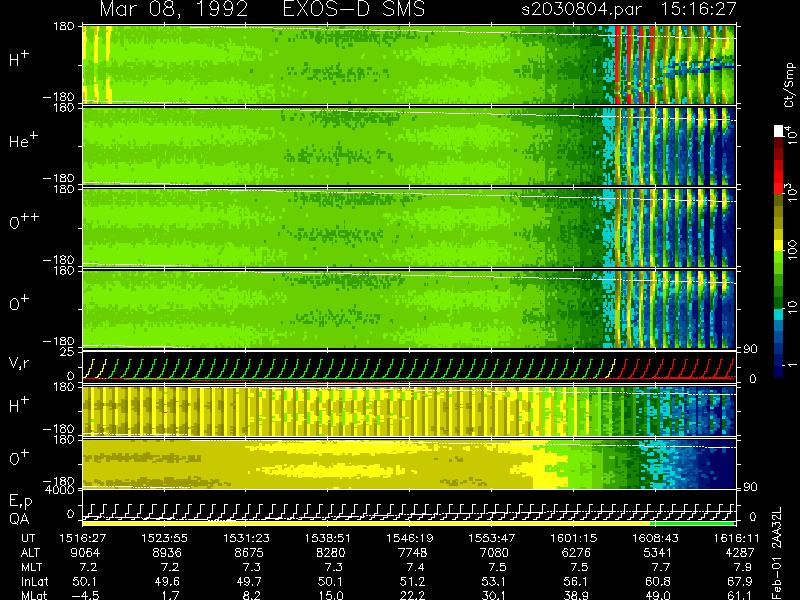The width and height of the screenshot is (800, 600).
Task: Click the ALT value "6276"
Action: [576, 553]
